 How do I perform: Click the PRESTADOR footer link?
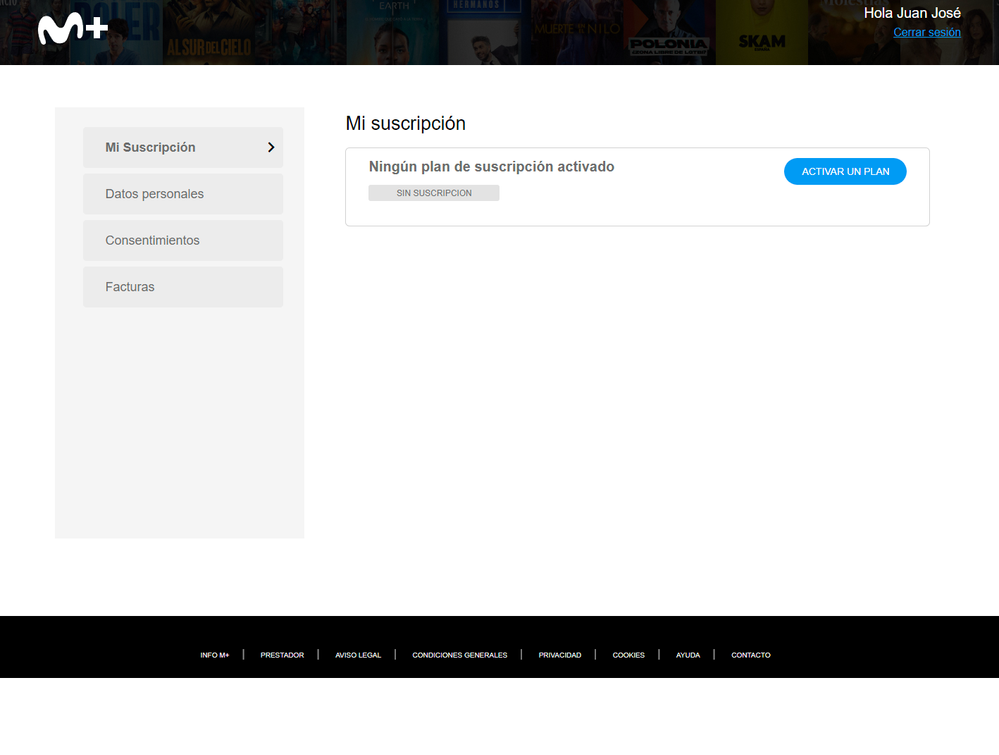pos(282,655)
